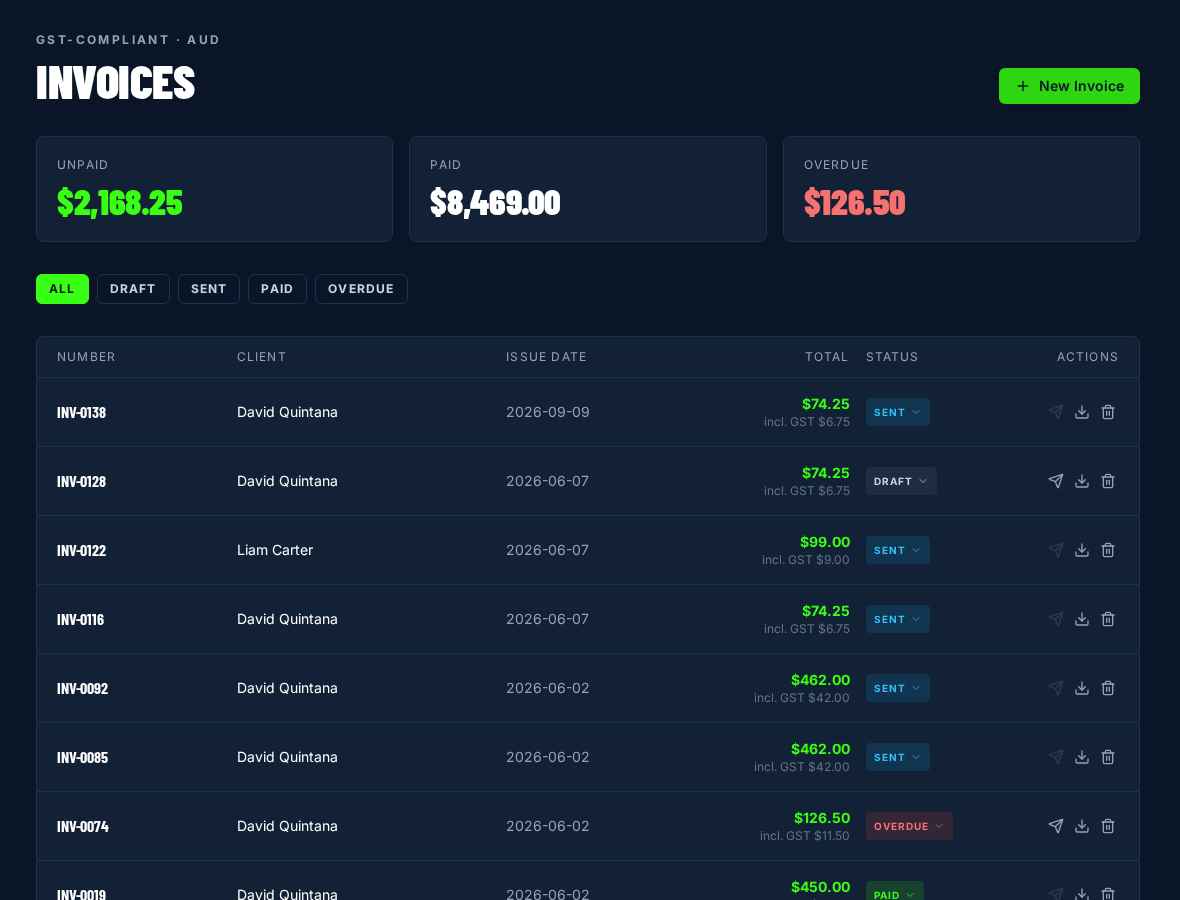The width and height of the screenshot is (1180, 900).
Task: Create a New Invoice
Action: 1069,86
